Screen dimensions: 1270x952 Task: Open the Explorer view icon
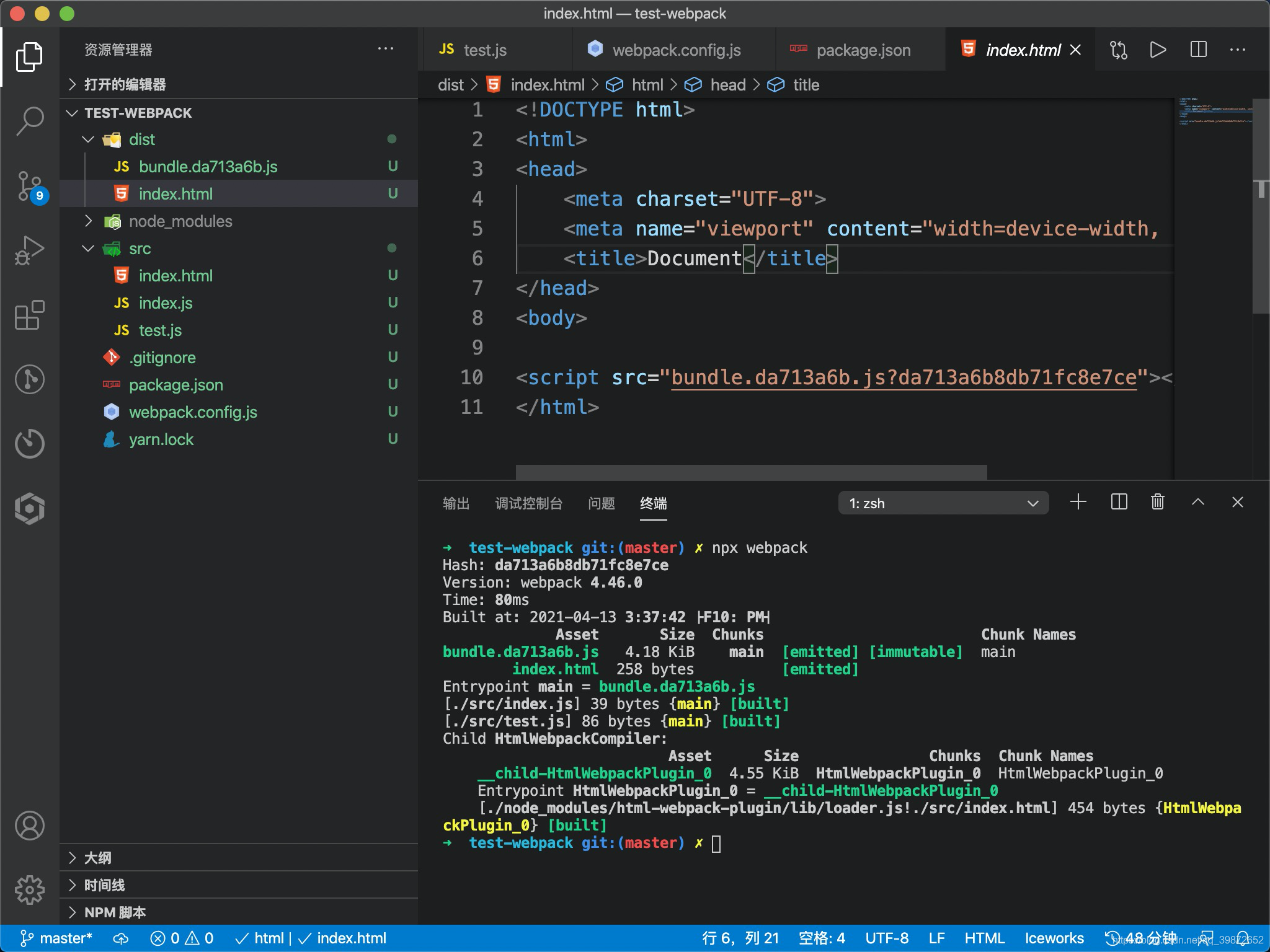click(29, 57)
